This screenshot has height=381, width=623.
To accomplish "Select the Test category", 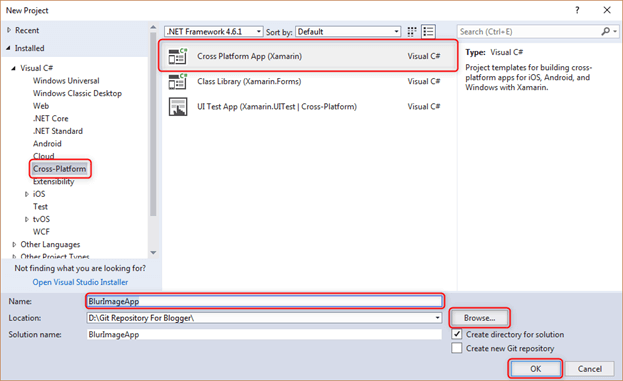I will point(40,207).
